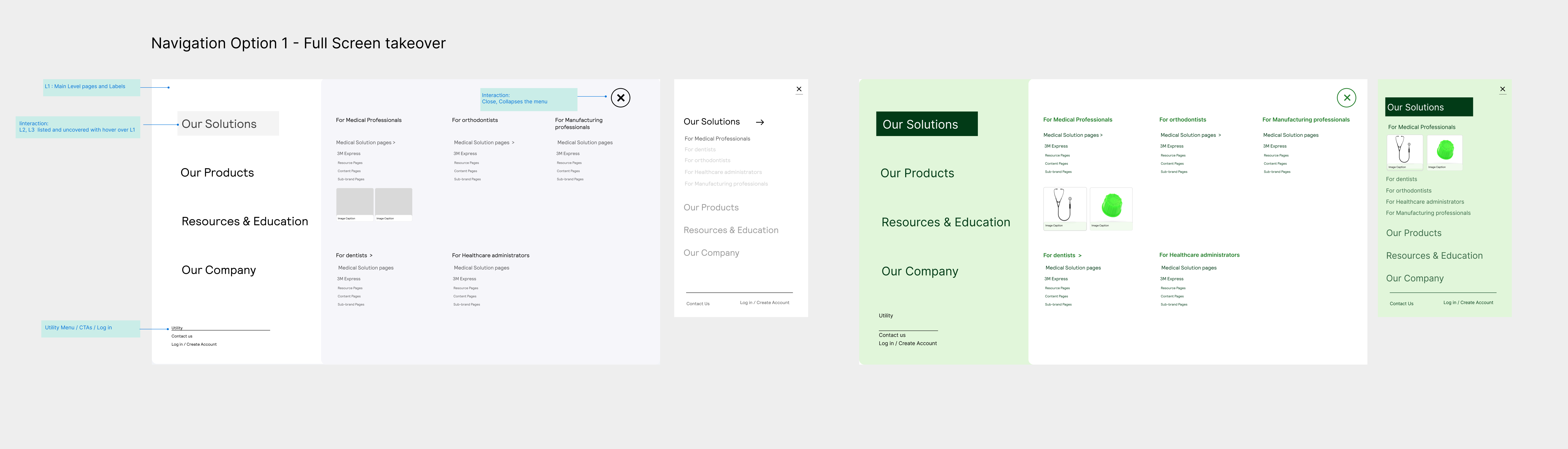Open Our Company in green desktop menu
Image resolution: width=1568 pixels, height=449 pixels.
920,271
